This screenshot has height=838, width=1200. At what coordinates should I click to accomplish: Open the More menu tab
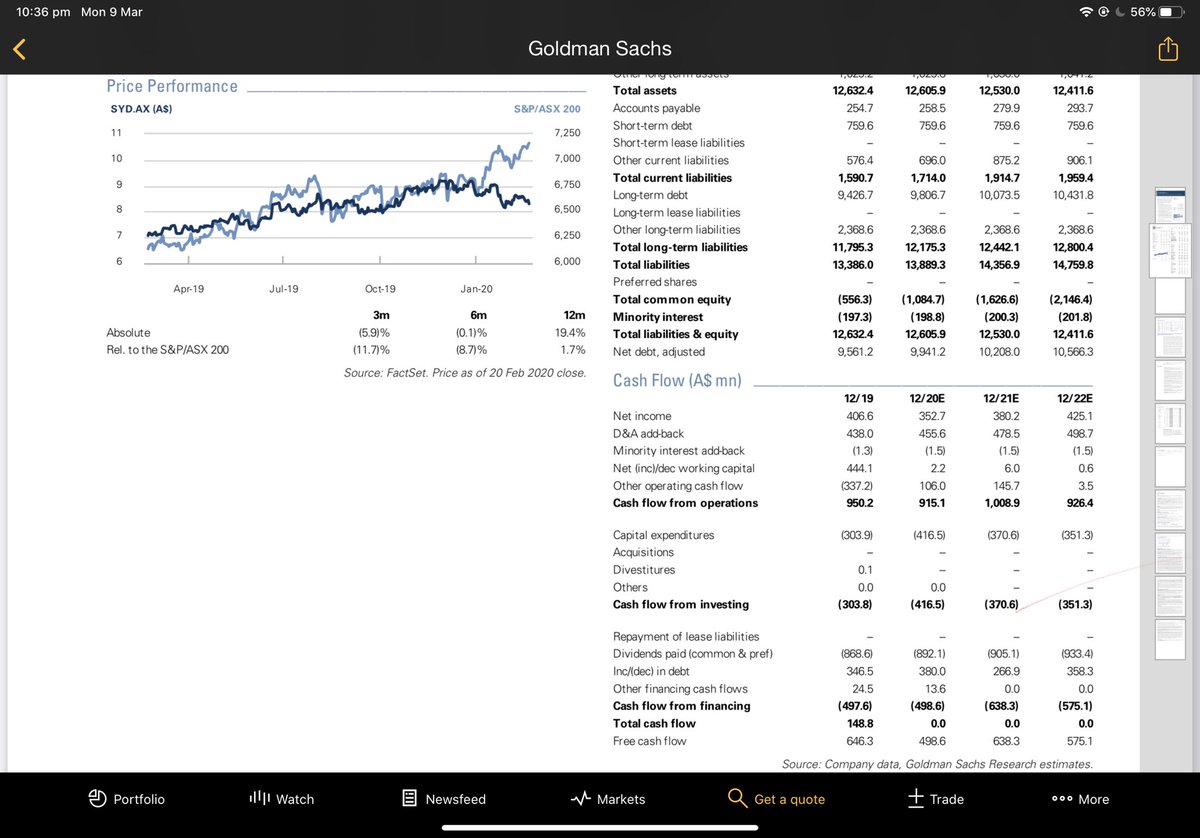[1081, 799]
